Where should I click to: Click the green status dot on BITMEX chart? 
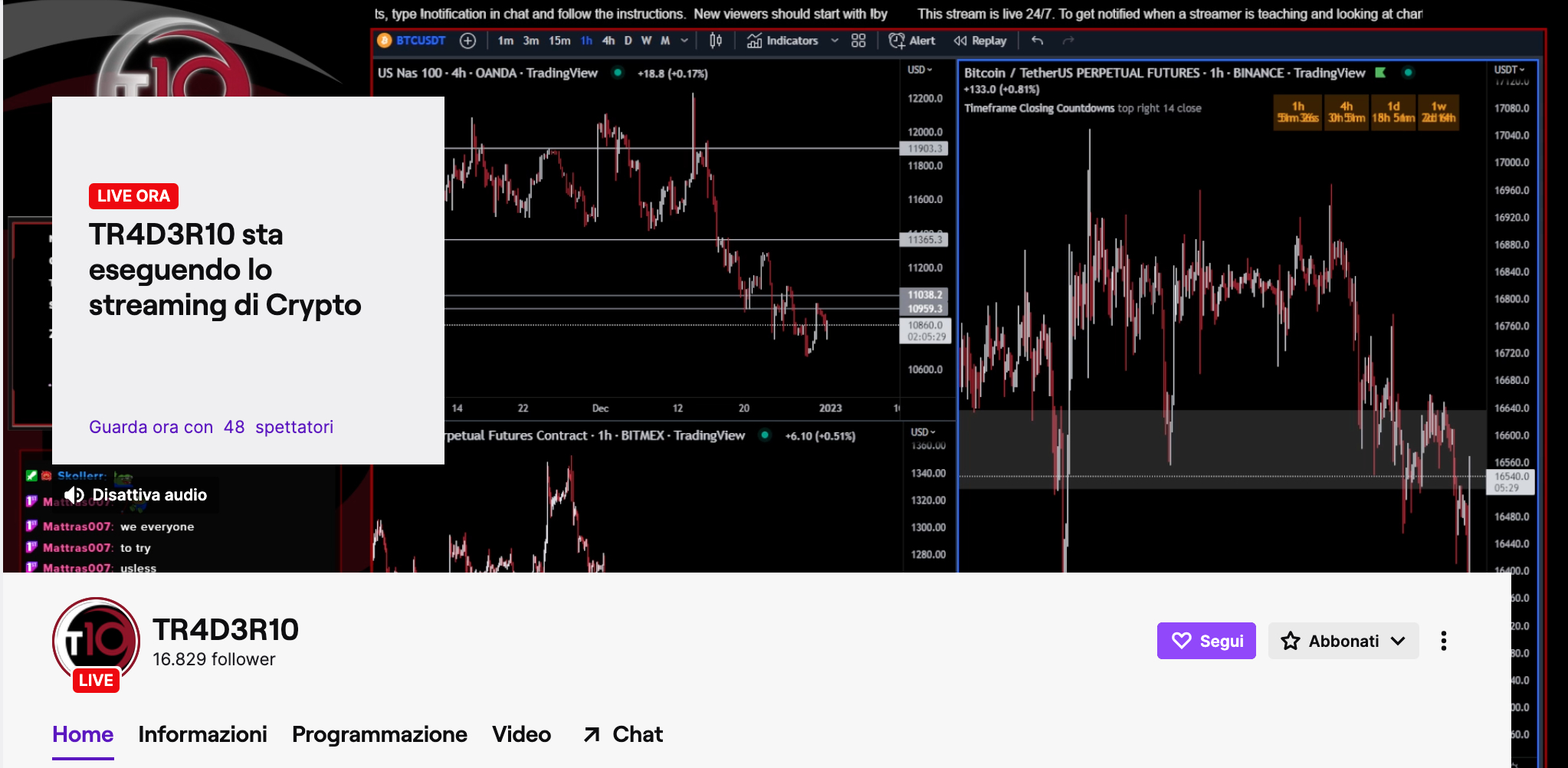[x=764, y=435]
